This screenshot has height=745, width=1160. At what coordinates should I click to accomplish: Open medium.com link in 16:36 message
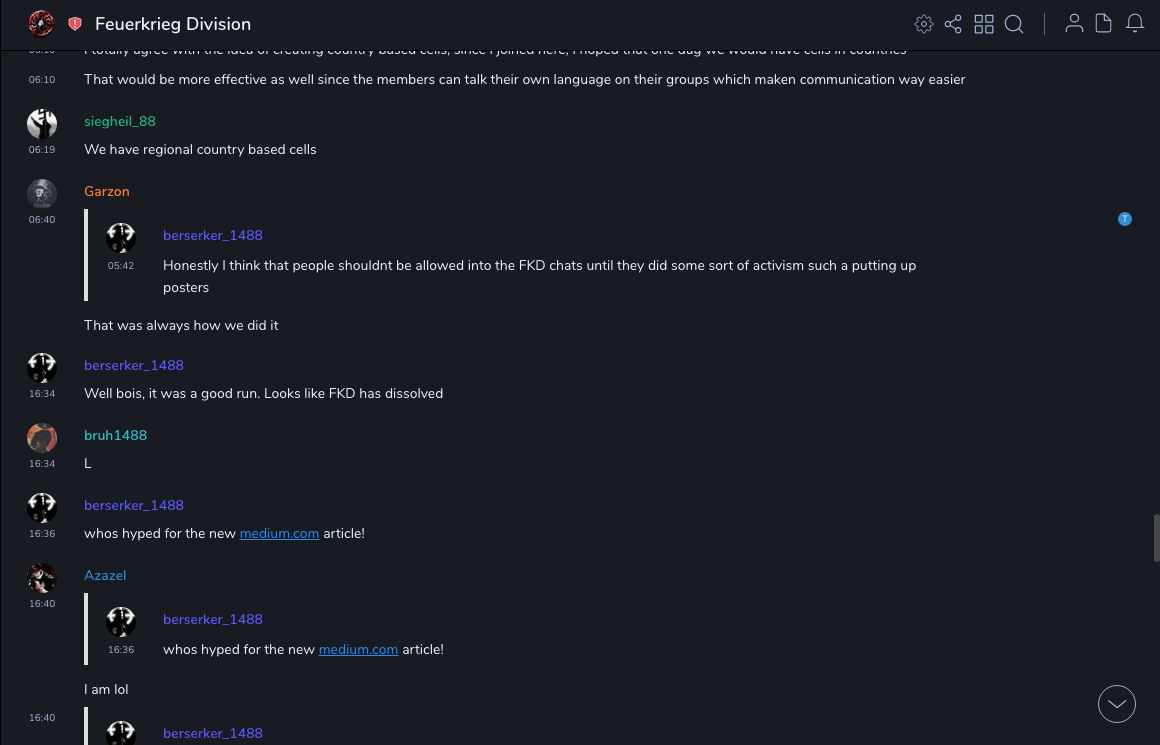279,534
